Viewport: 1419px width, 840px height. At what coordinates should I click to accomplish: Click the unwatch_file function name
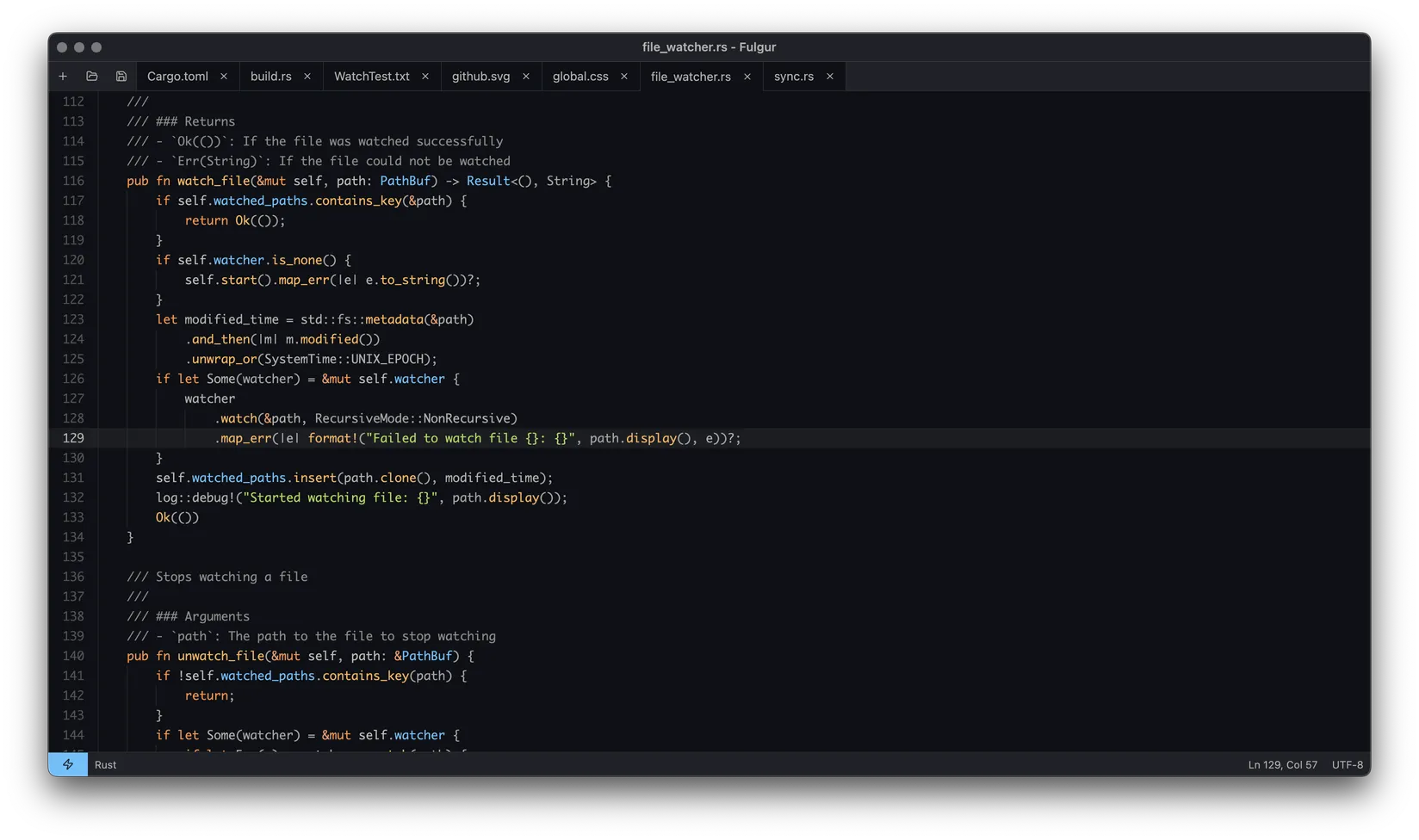point(220,656)
